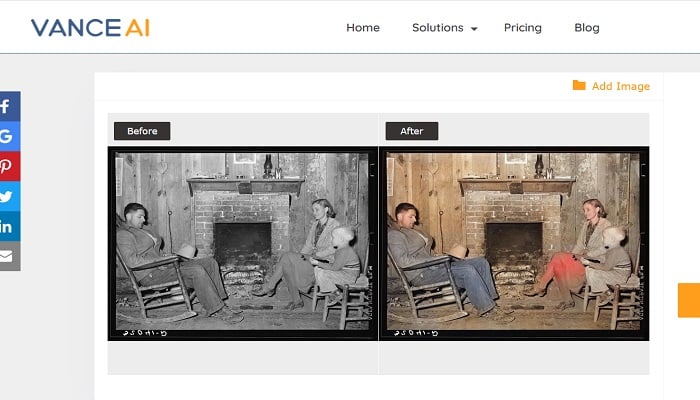Select the Before label
Viewport: 700px width, 400px height.
pos(142,131)
